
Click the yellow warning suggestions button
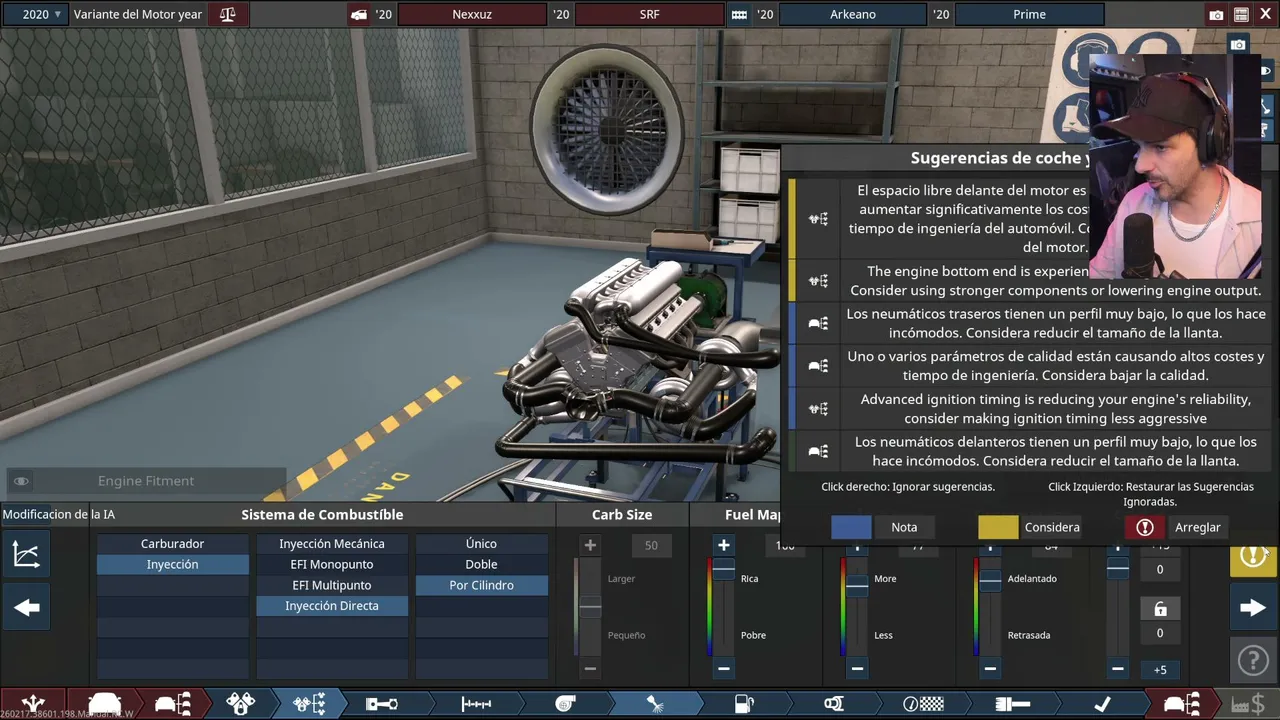click(x=1252, y=556)
